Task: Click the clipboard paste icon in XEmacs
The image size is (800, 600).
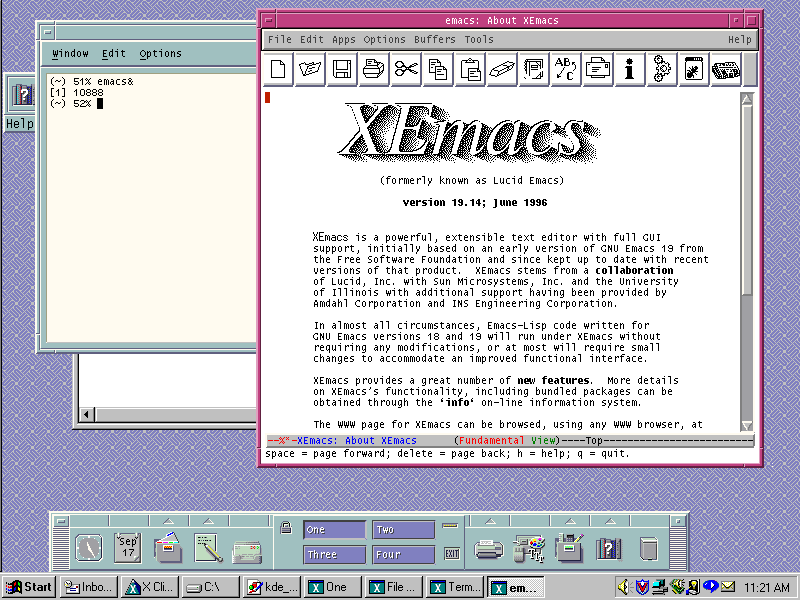Action: [x=470, y=69]
